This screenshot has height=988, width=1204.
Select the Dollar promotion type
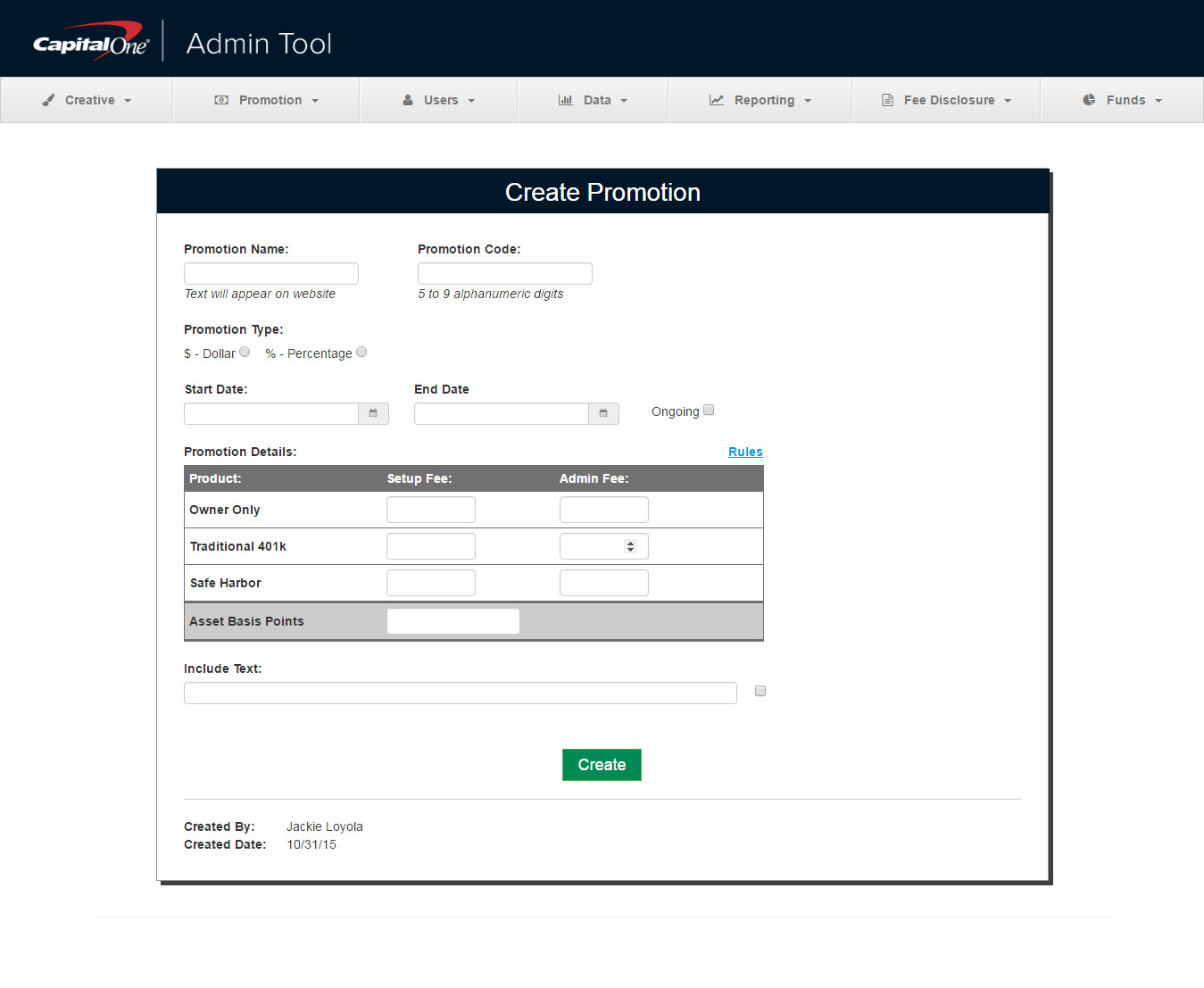click(x=245, y=353)
